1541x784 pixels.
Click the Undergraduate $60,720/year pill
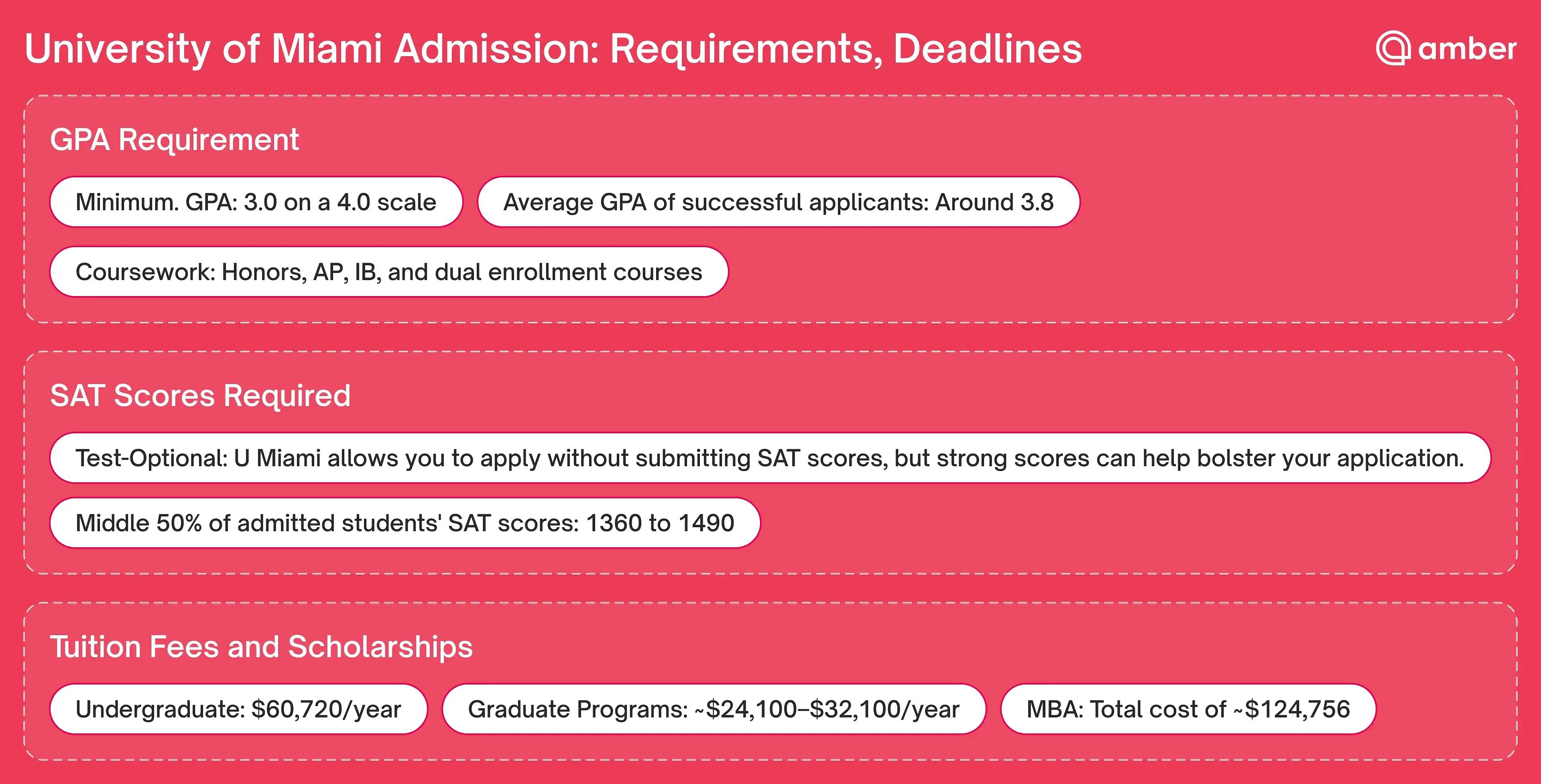(239, 709)
